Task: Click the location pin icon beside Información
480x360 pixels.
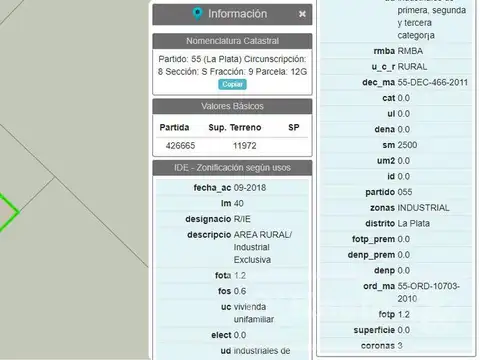Action: pyautogui.click(x=197, y=14)
